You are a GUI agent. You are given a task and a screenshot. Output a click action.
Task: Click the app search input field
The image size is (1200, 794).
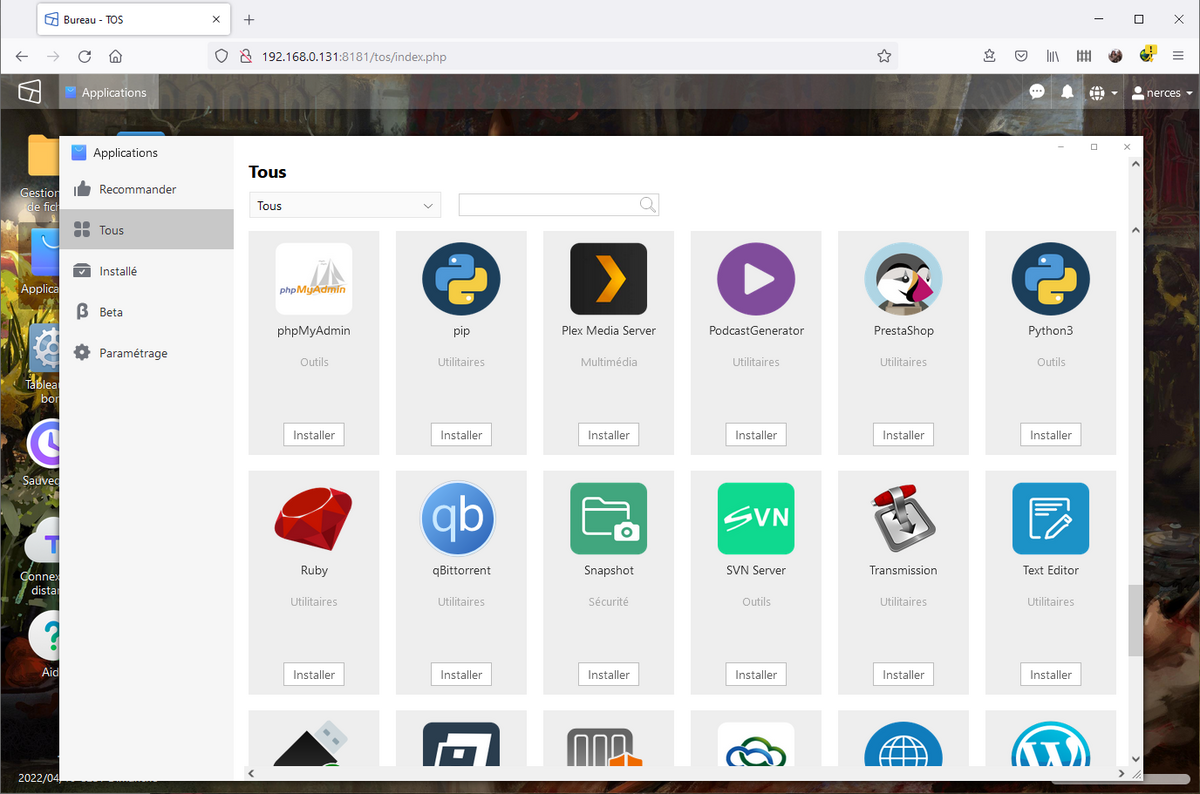[548, 205]
